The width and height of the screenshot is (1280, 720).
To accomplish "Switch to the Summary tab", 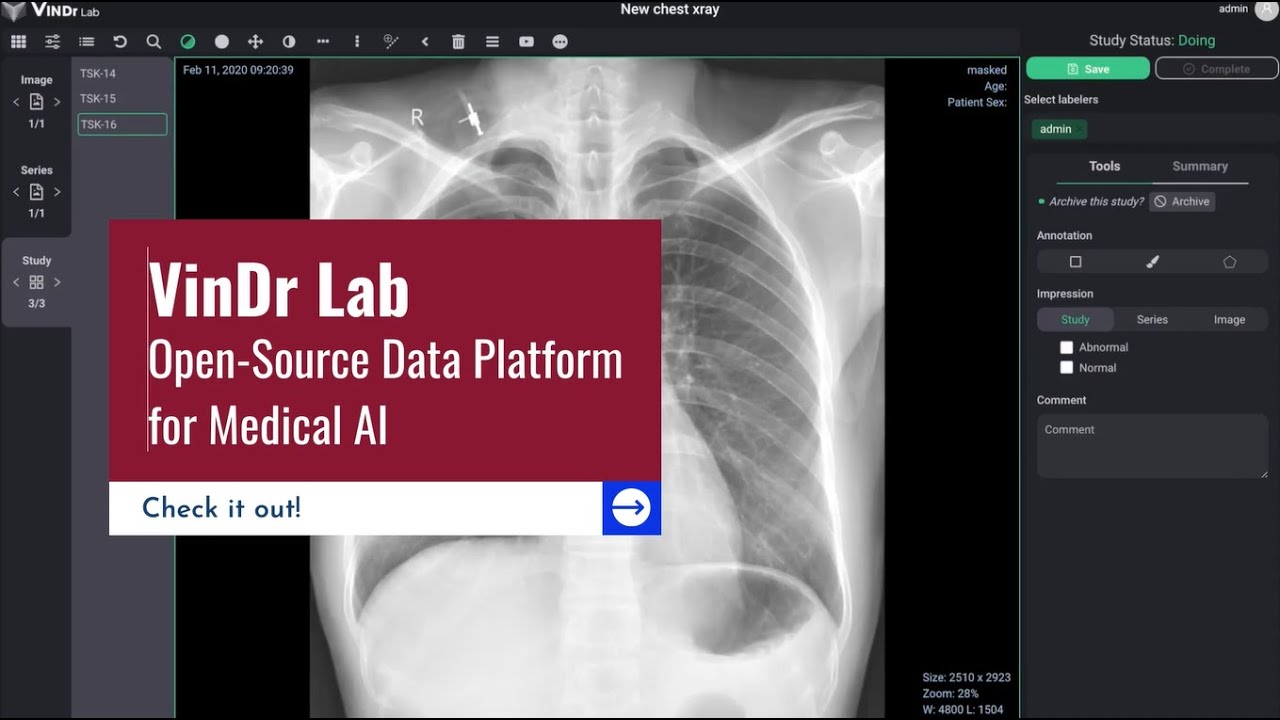I will (x=1200, y=166).
